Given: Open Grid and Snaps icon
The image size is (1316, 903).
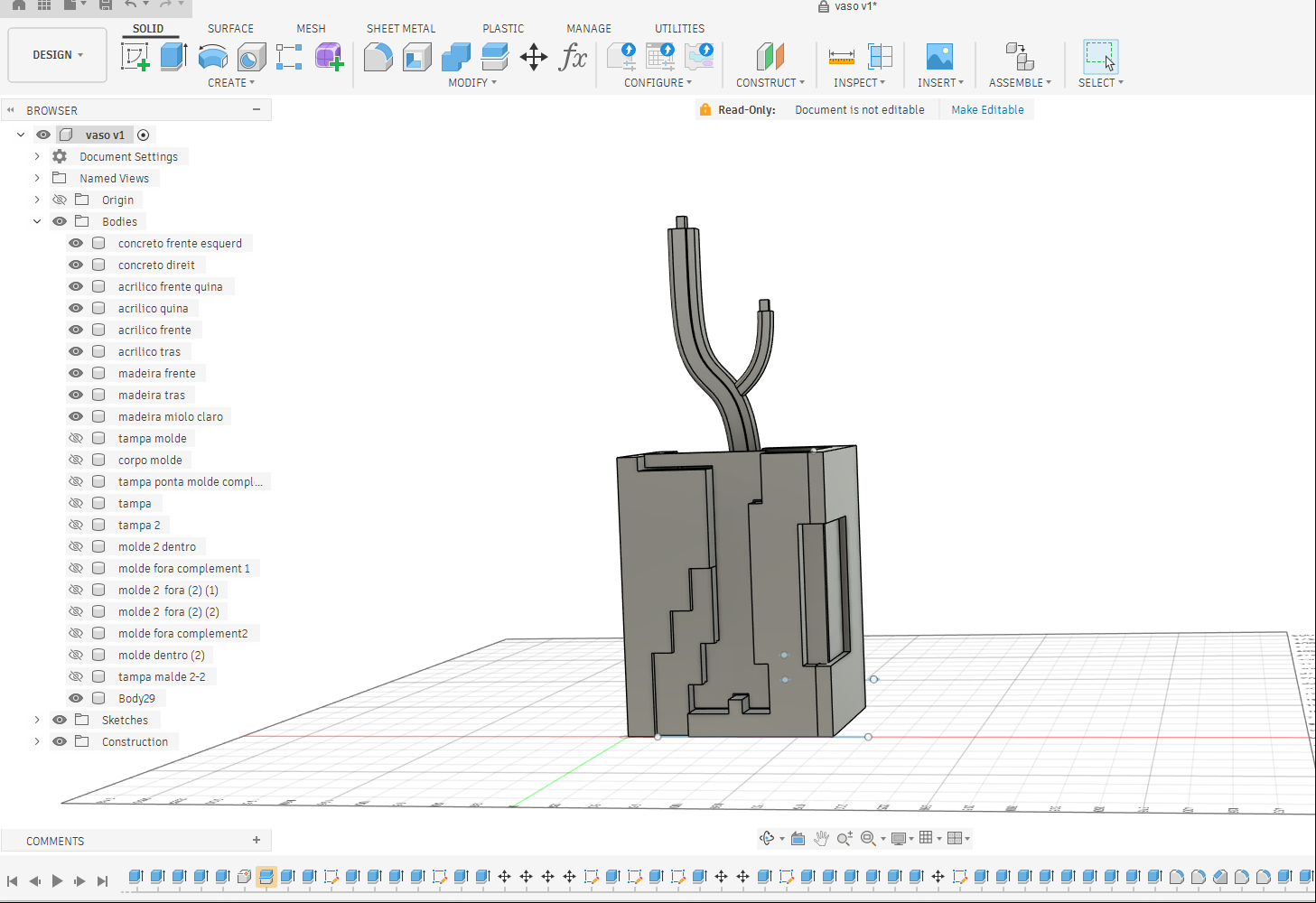Looking at the screenshot, I should tap(926, 838).
